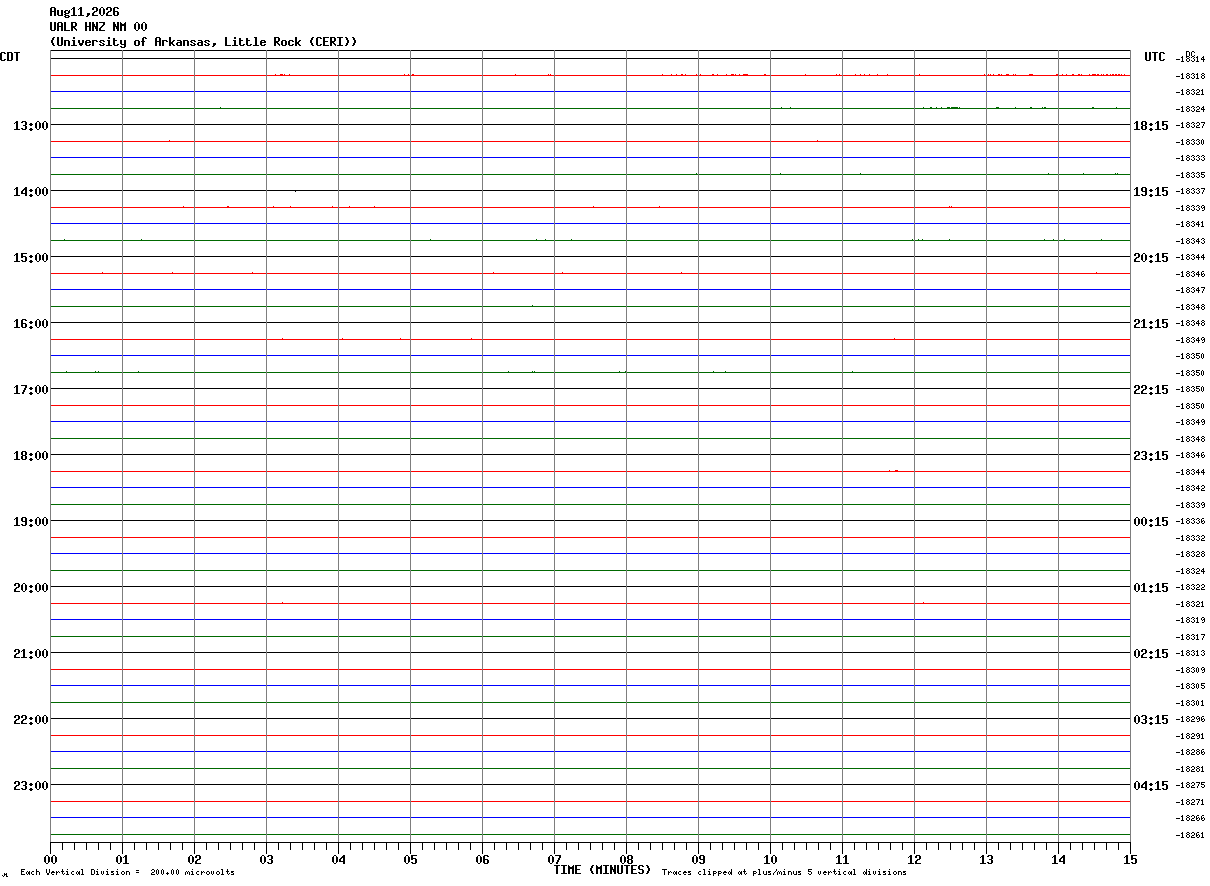Screen dimensions: 1210x886
Task: Click the Aug11,2026 date header
Action: coord(84,12)
